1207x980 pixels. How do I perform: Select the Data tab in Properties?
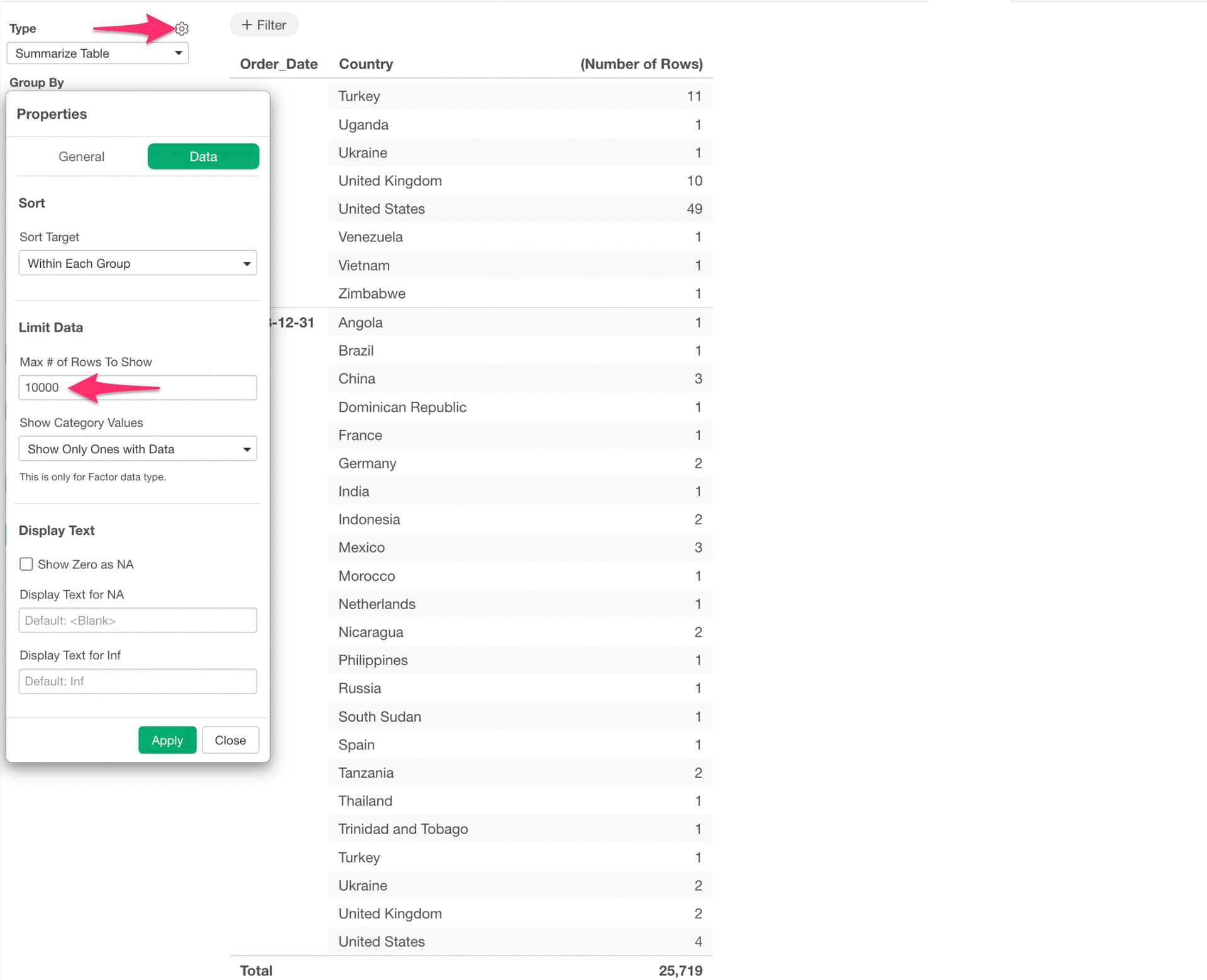[203, 157]
